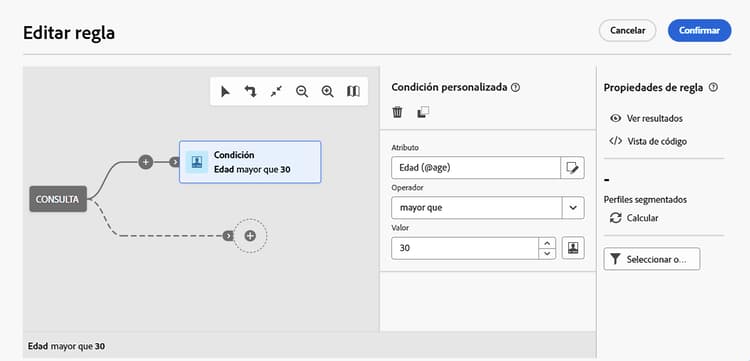Click the Editar regla heading
This screenshot has height=361, width=750.
(x=69, y=33)
